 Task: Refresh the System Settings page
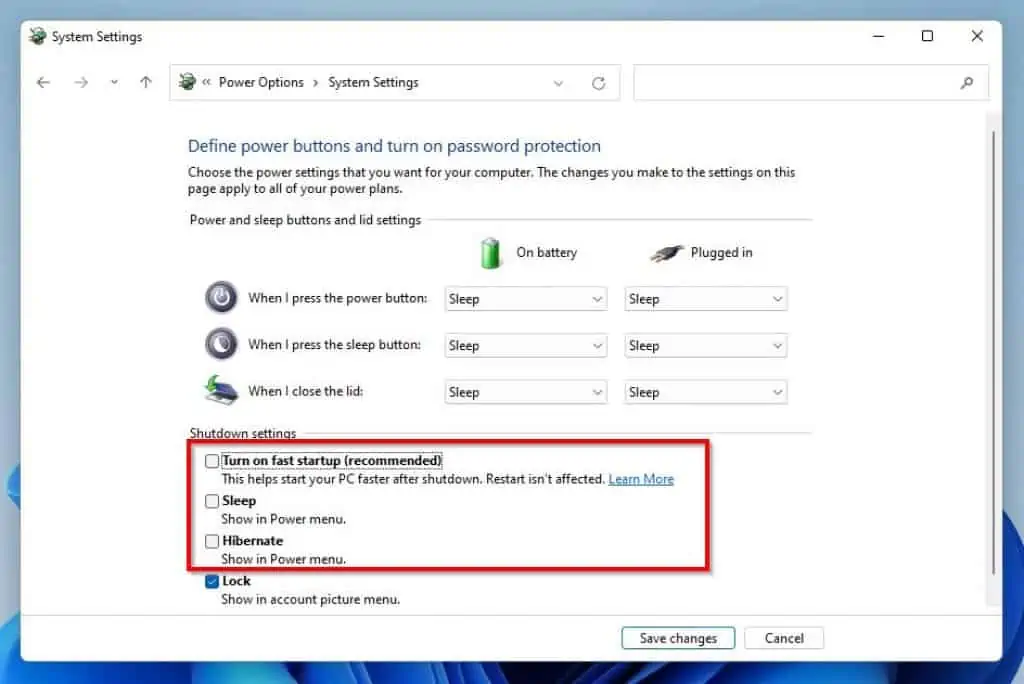point(598,83)
